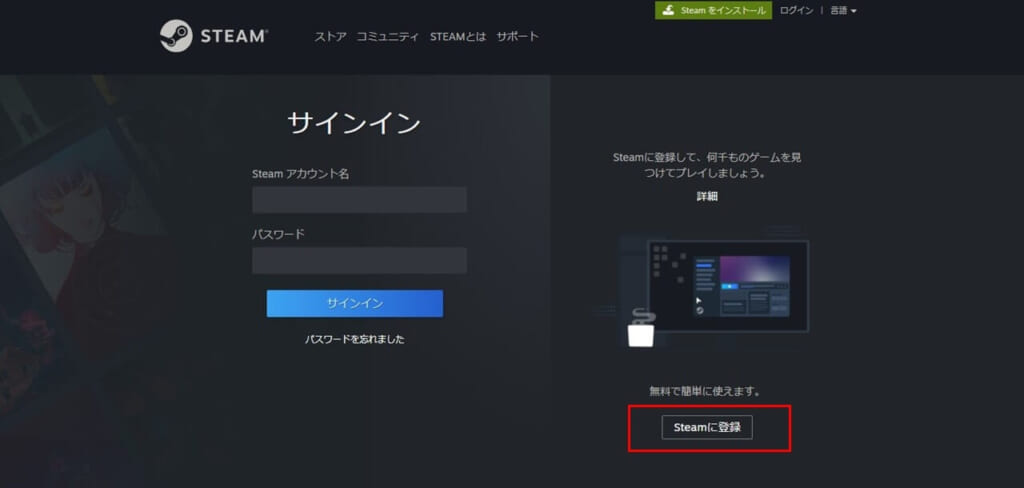The image size is (1024, 488).
Task: Click the Steam client illustration image
Action: coord(705,289)
